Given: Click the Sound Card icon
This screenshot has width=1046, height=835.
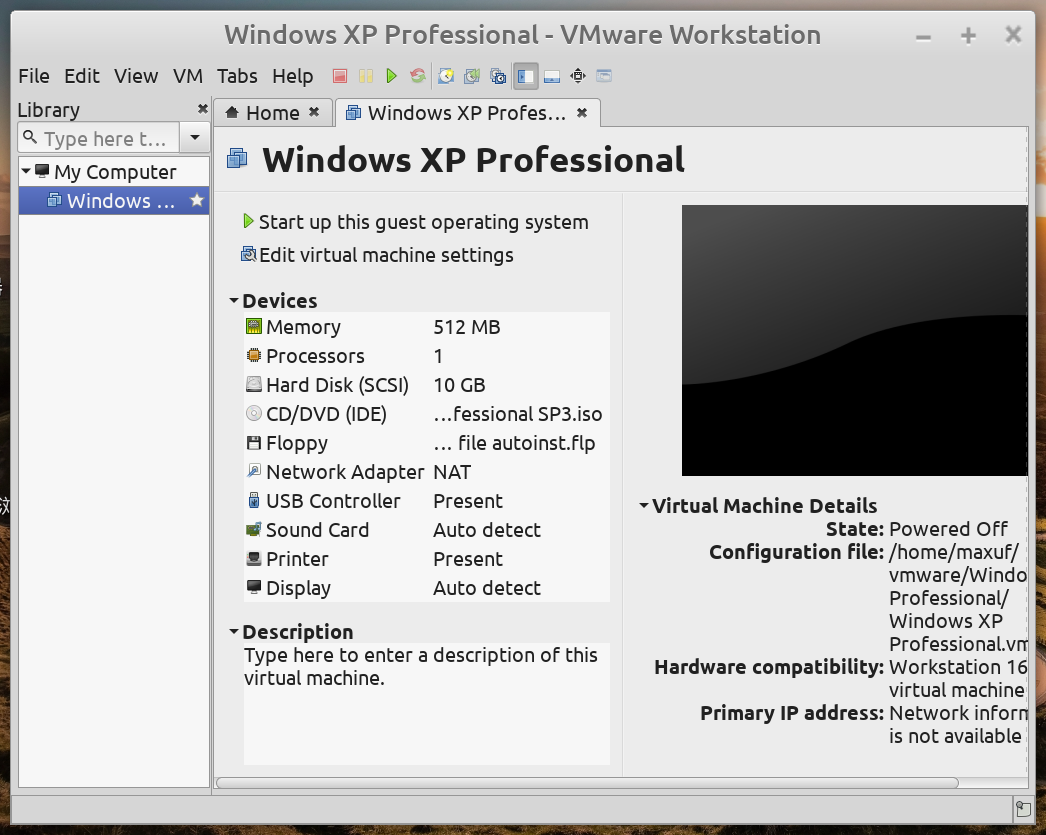Looking at the screenshot, I should tap(253, 530).
